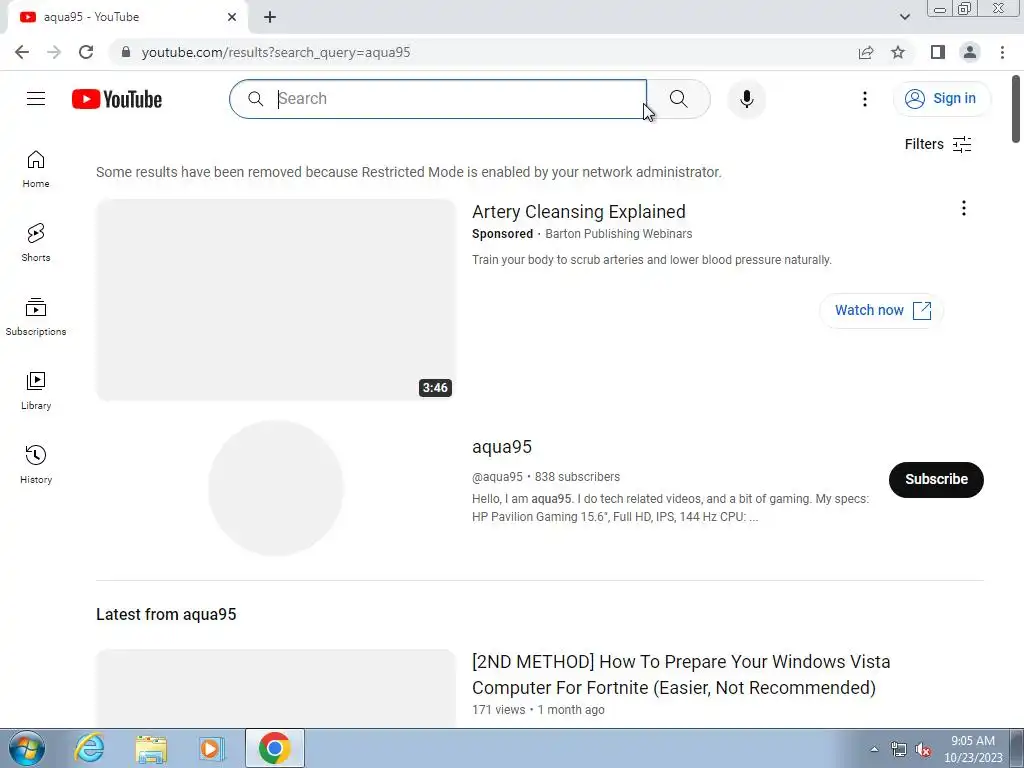Click the Watch now button
This screenshot has width=1024, height=768.
882,310
